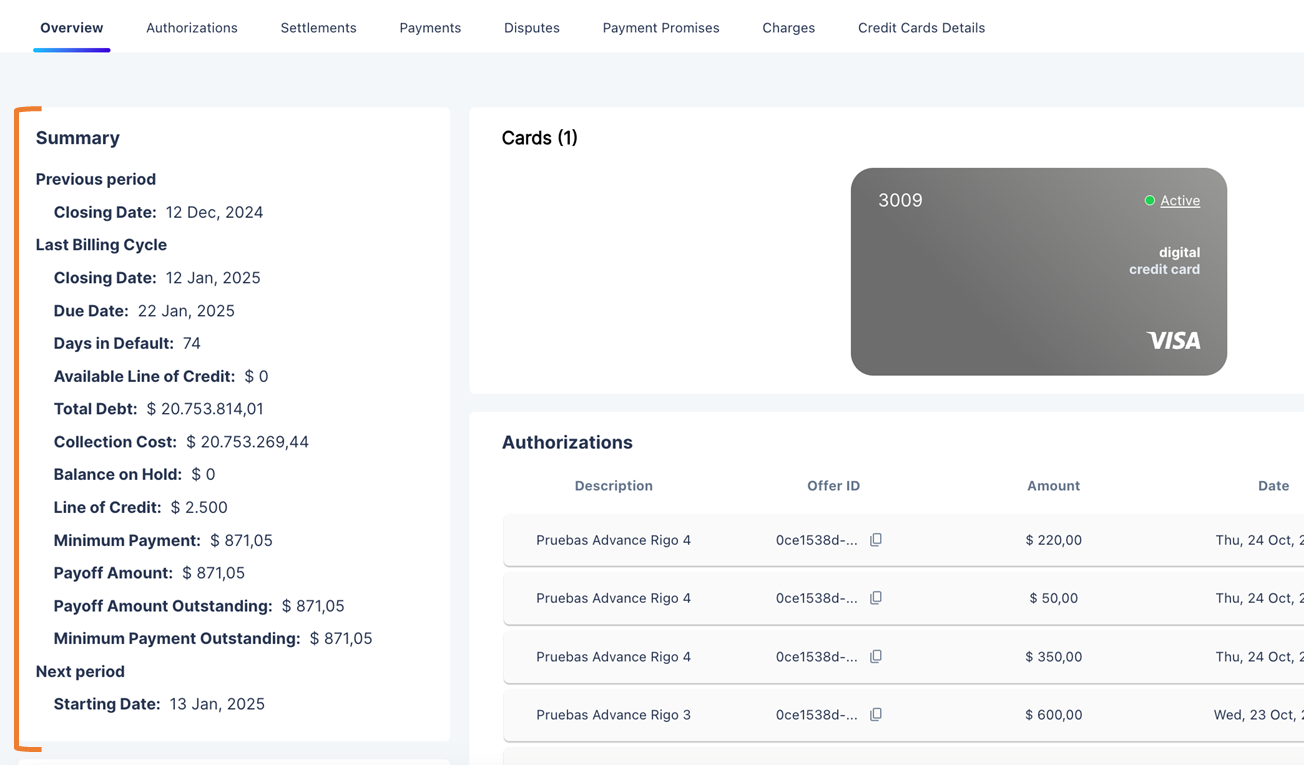Go to the Settlements tab

pyautogui.click(x=318, y=28)
